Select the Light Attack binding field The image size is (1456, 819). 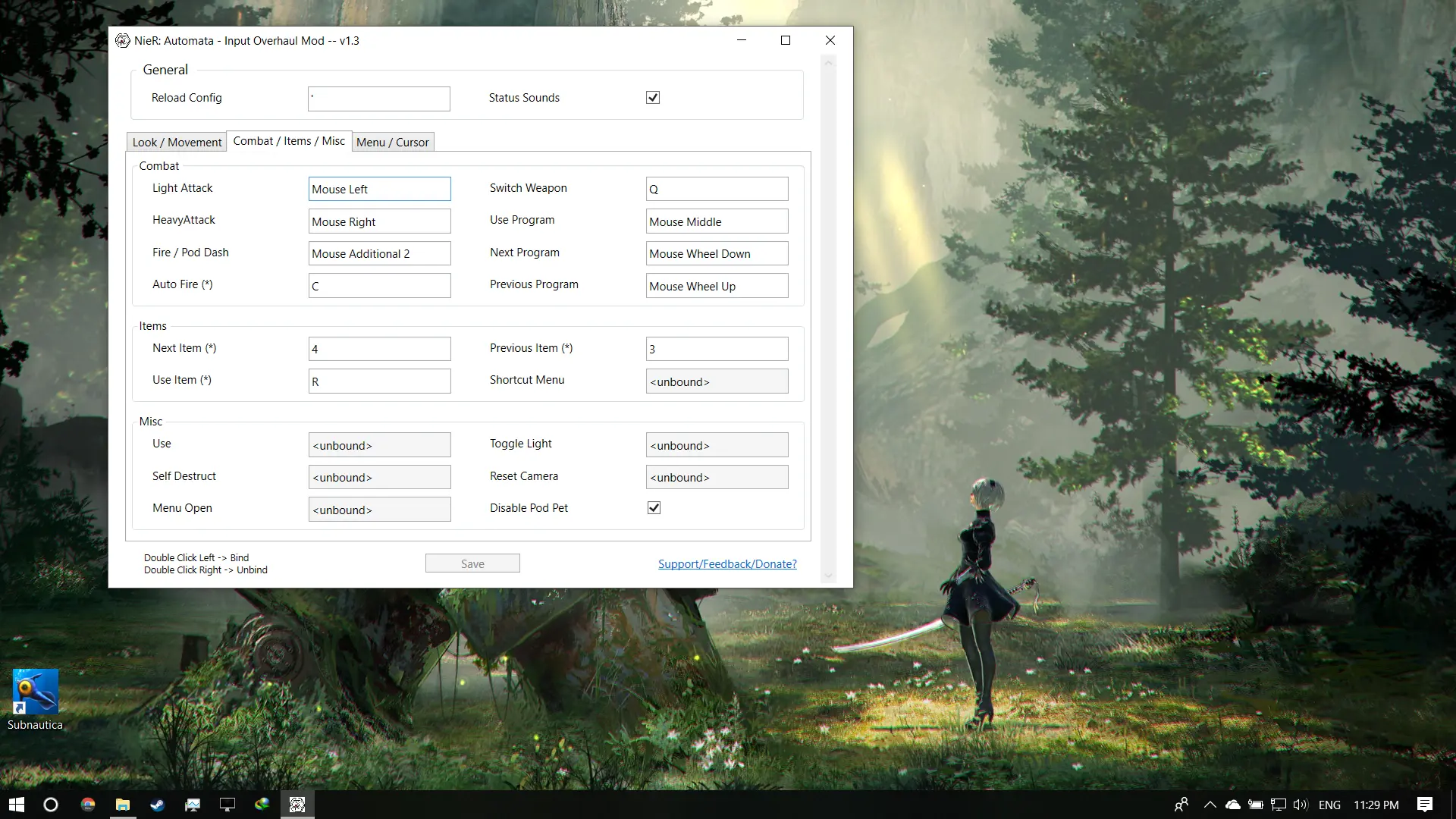pos(379,189)
